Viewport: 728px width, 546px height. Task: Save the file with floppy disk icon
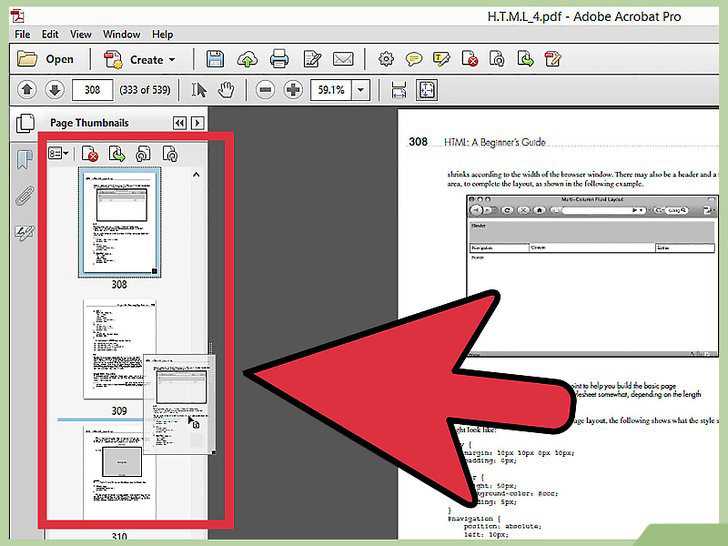tap(215, 59)
